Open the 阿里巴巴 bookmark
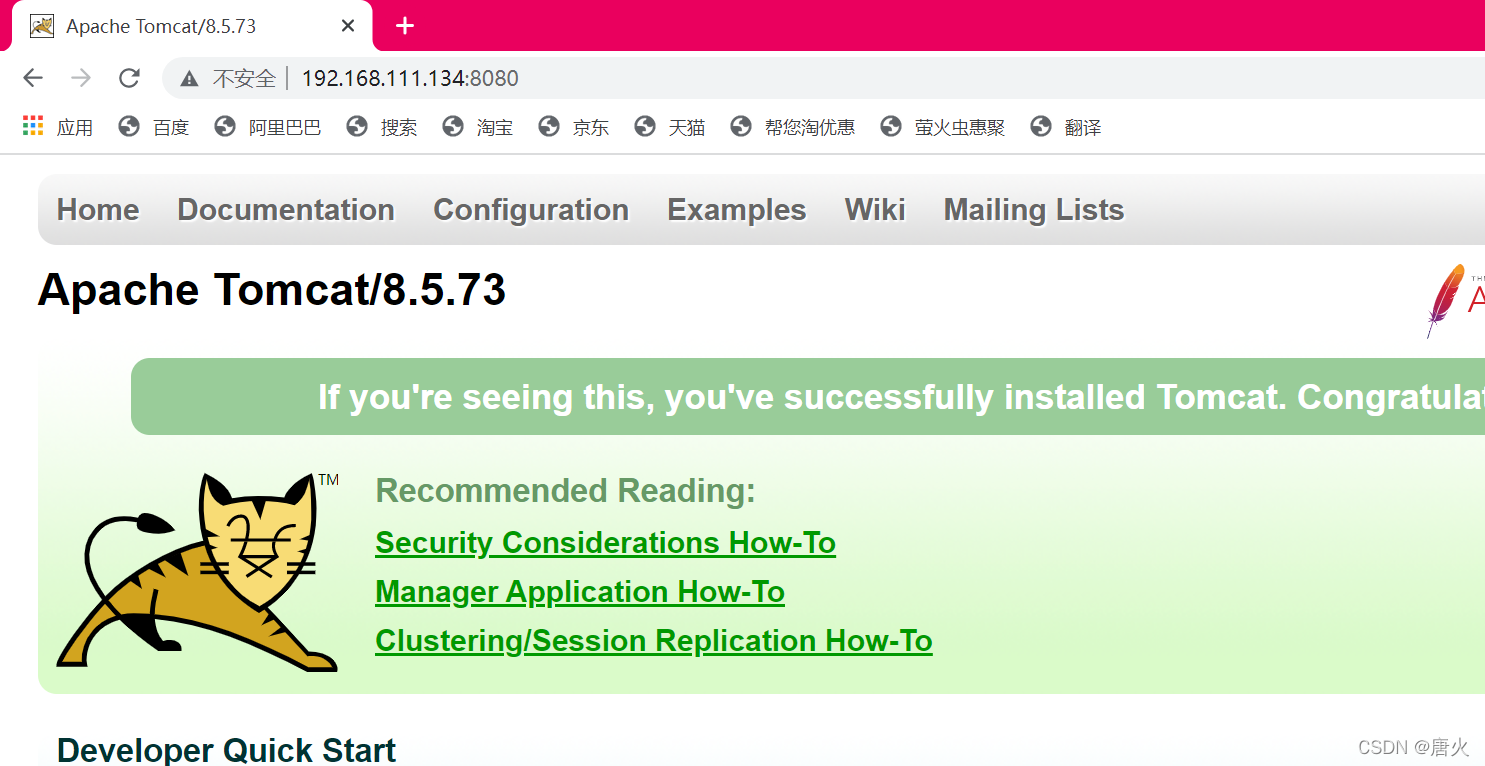Viewport: 1485px width, 766px height. point(285,127)
